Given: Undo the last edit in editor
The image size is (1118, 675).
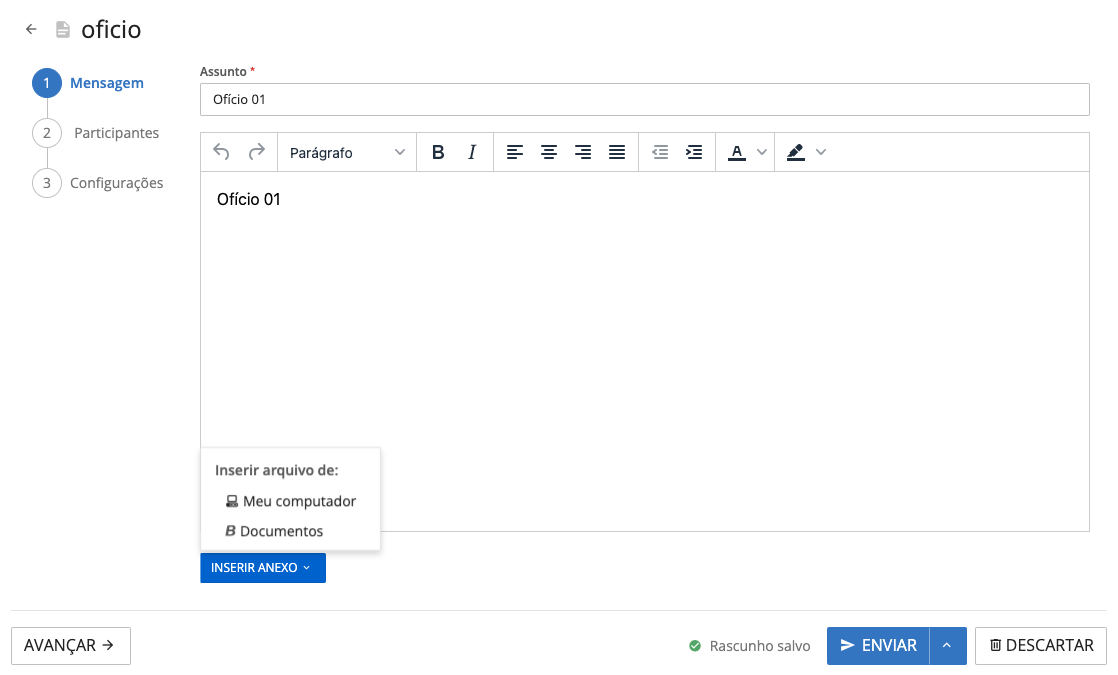Looking at the screenshot, I should pos(222,152).
